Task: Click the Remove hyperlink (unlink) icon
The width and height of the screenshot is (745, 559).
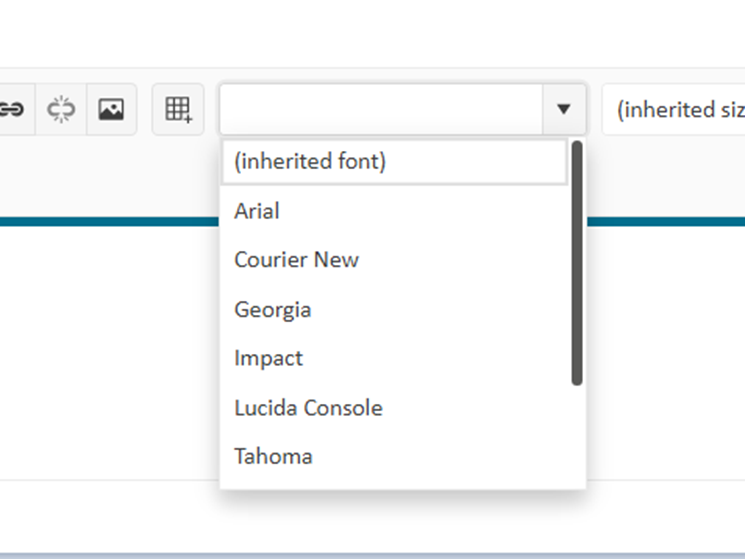Action: pyautogui.click(x=61, y=109)
